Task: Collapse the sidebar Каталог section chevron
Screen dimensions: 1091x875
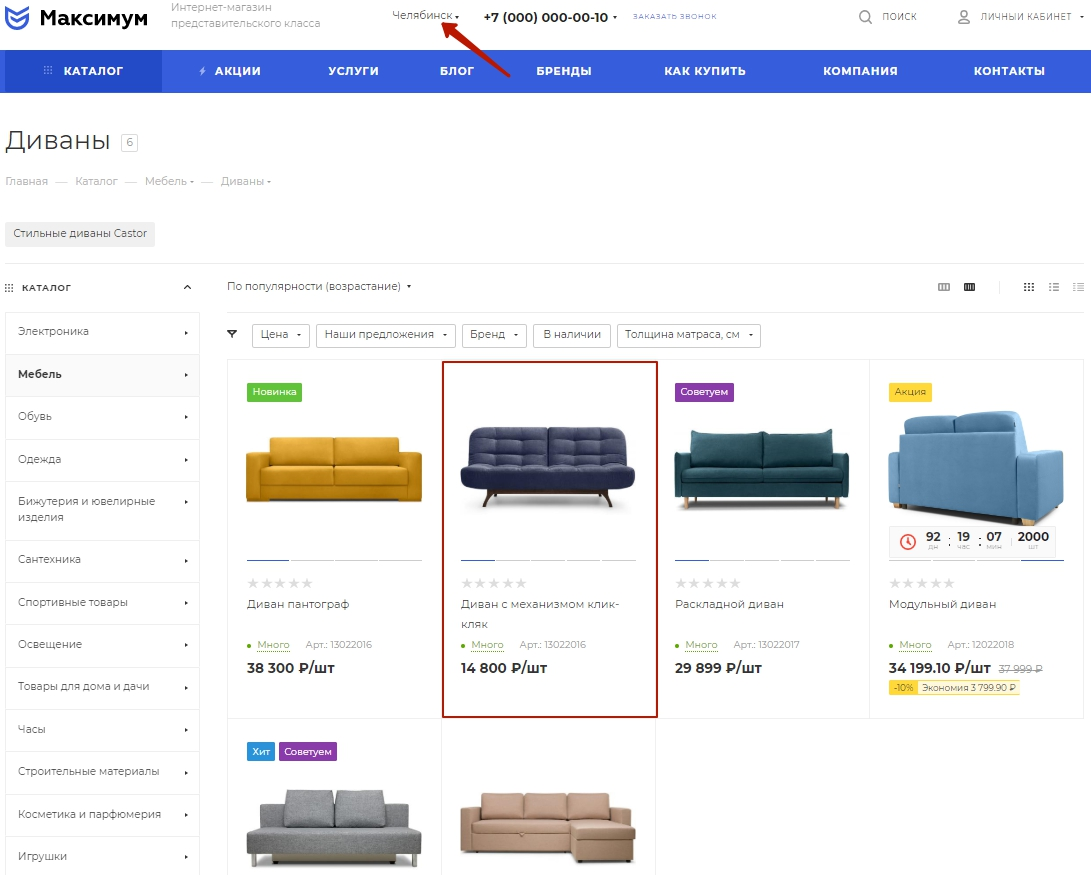Action: pos(187,287)
